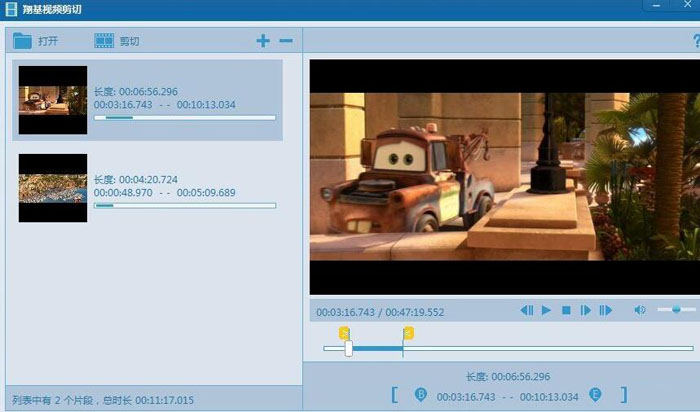Click first clip's range progress bar

(185, 118)
